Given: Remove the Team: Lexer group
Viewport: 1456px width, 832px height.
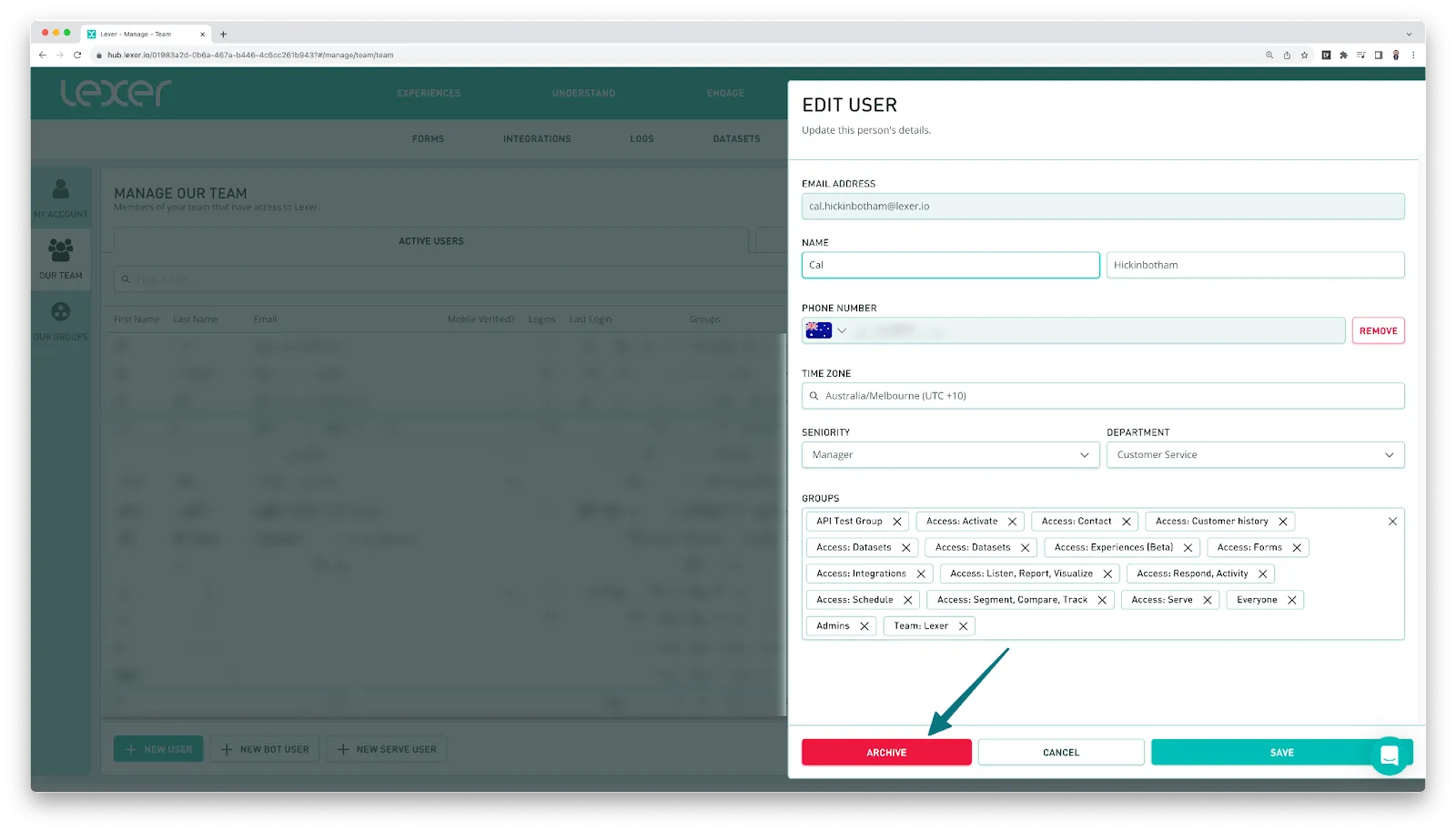Looking at the screenshot, I should [x=963, y=626].
